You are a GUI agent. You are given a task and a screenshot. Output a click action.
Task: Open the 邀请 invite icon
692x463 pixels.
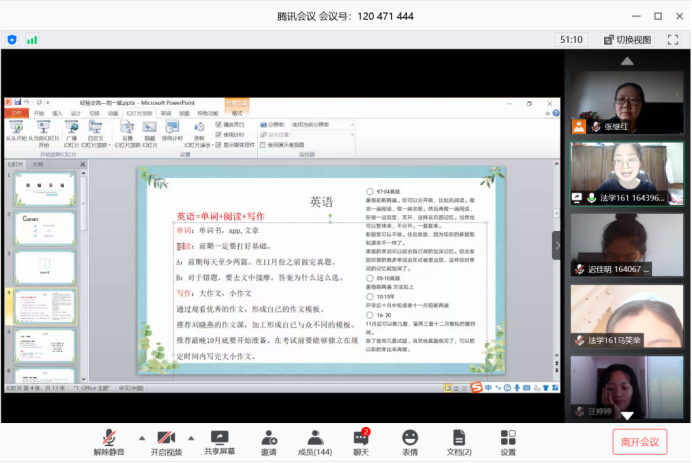[269, 438]
